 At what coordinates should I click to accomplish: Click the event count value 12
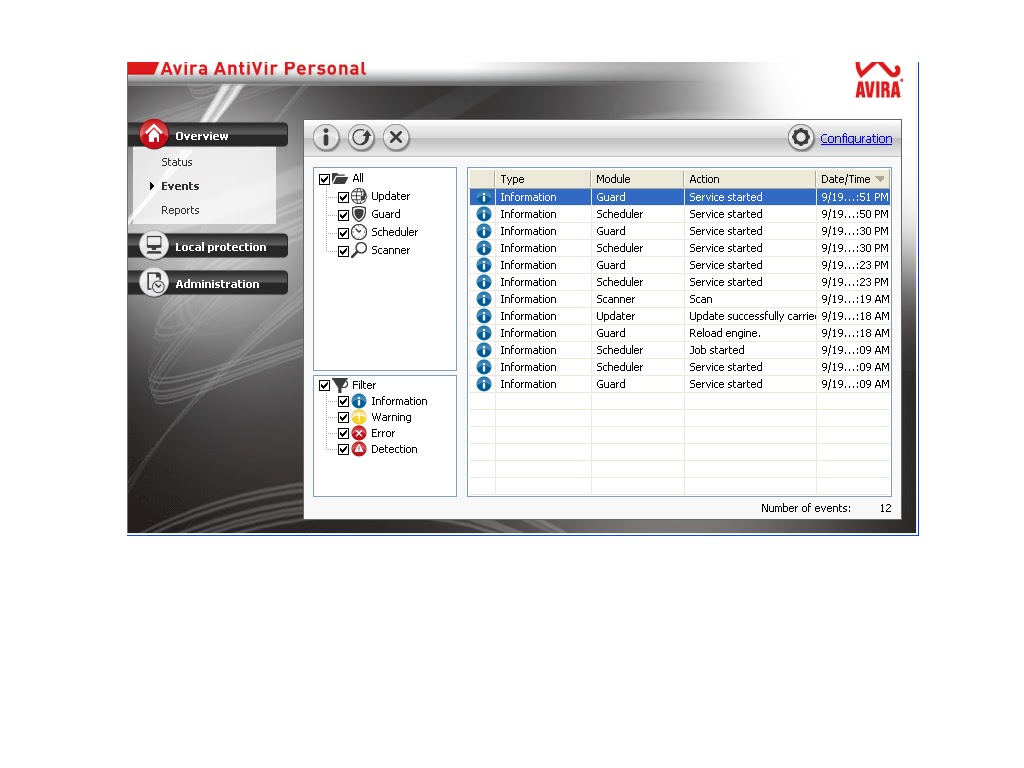tap(885, 508)
